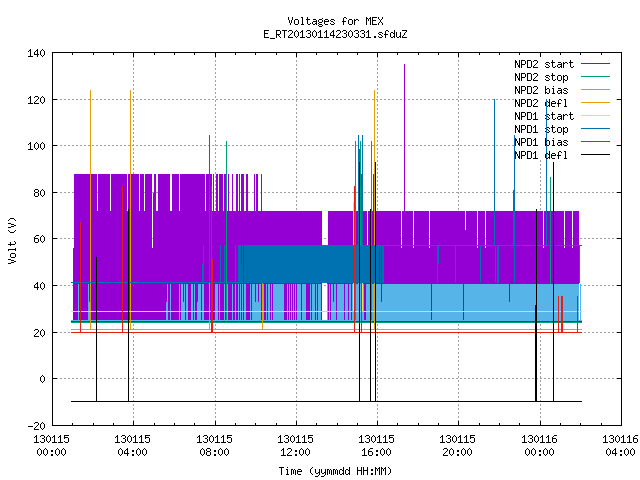Click the orange line sample beside NPD2 defl
The width and height of the screenshot is (640, 480).
point(596,103)
